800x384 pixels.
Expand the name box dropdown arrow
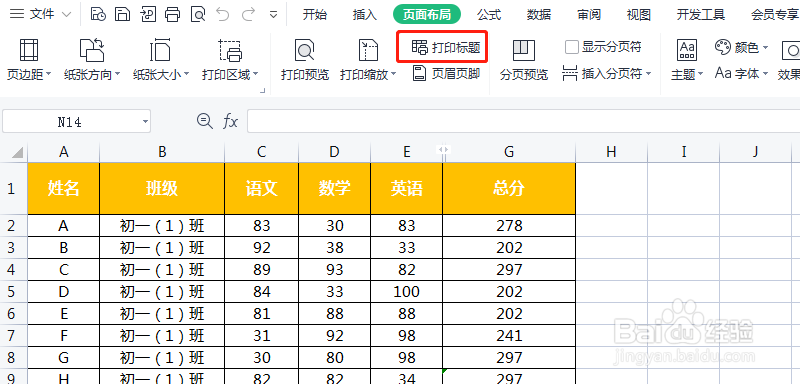coord(145,122)
